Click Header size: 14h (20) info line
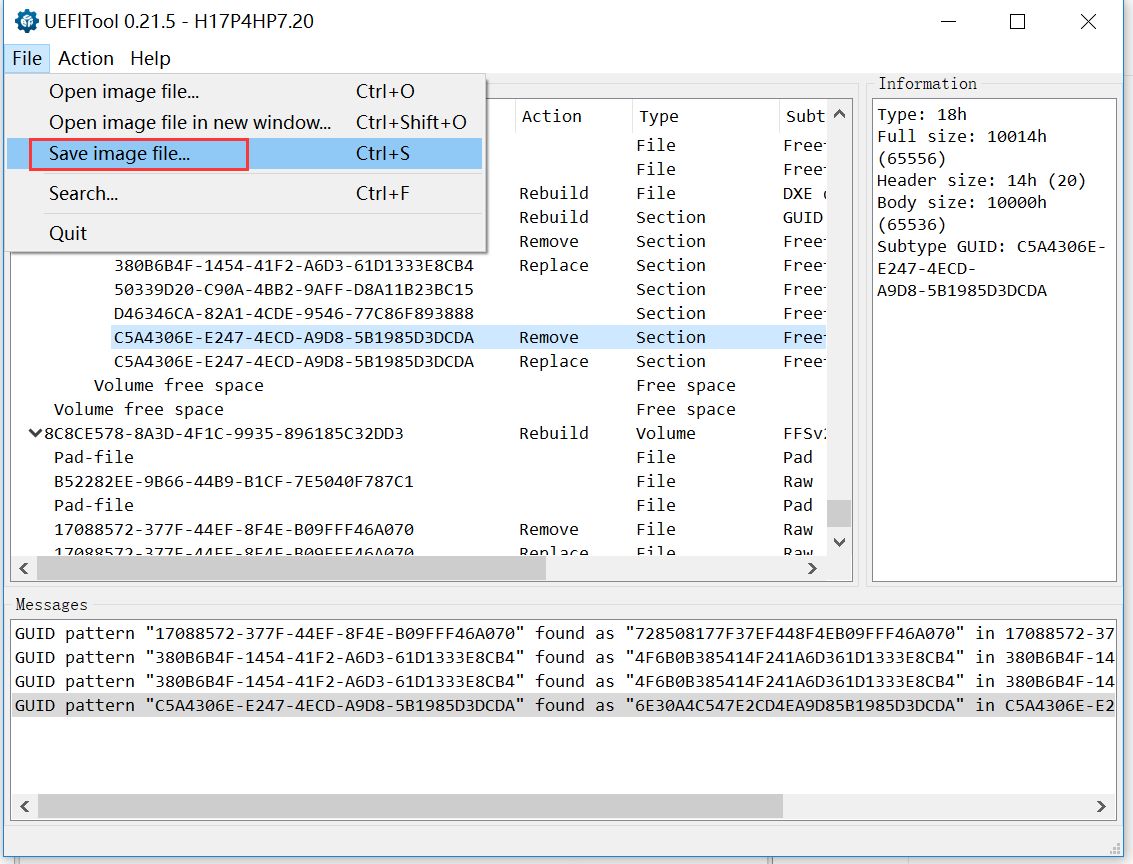 (981, 181)
